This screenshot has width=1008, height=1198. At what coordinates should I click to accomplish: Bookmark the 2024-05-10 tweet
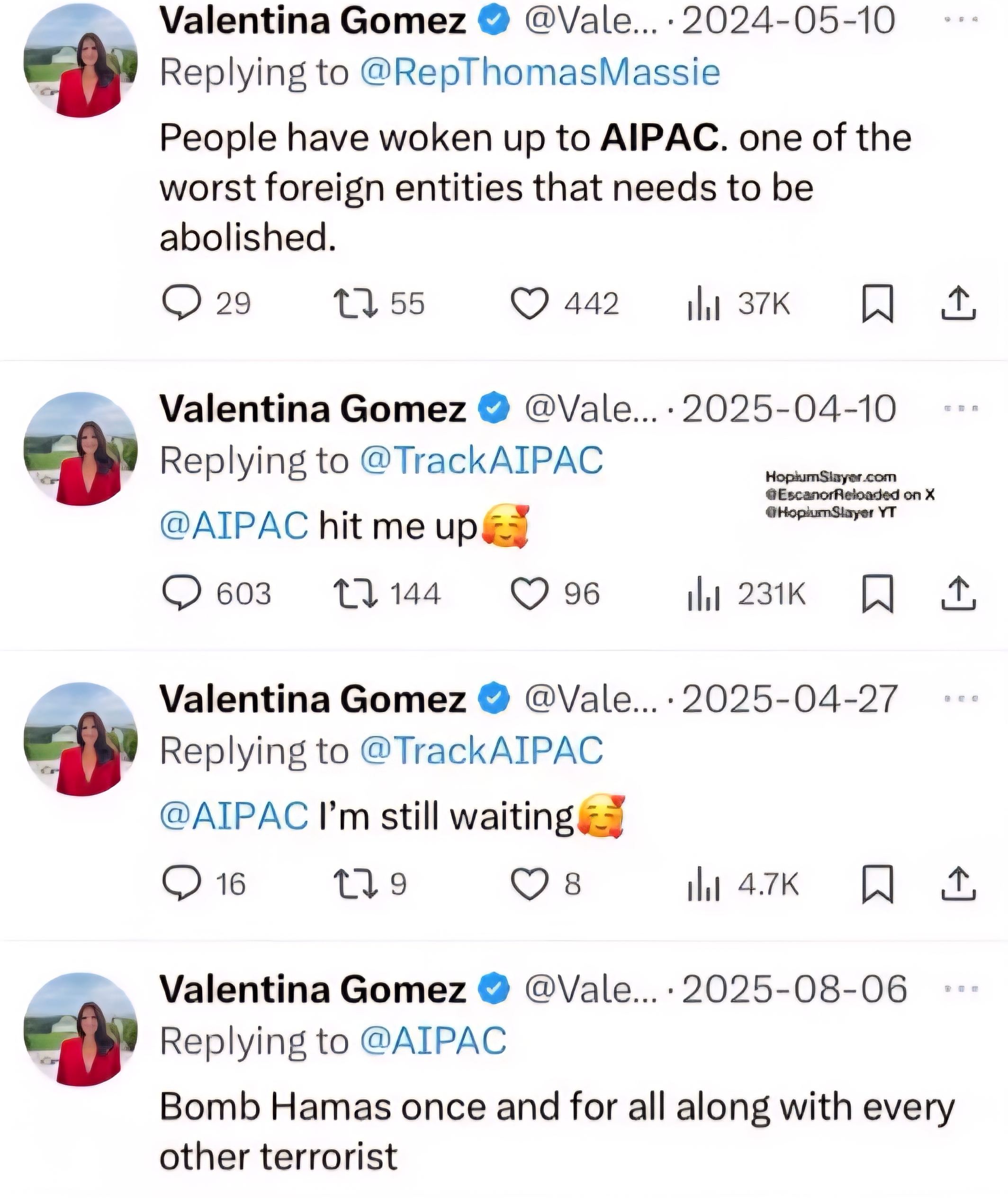point(877,303)
